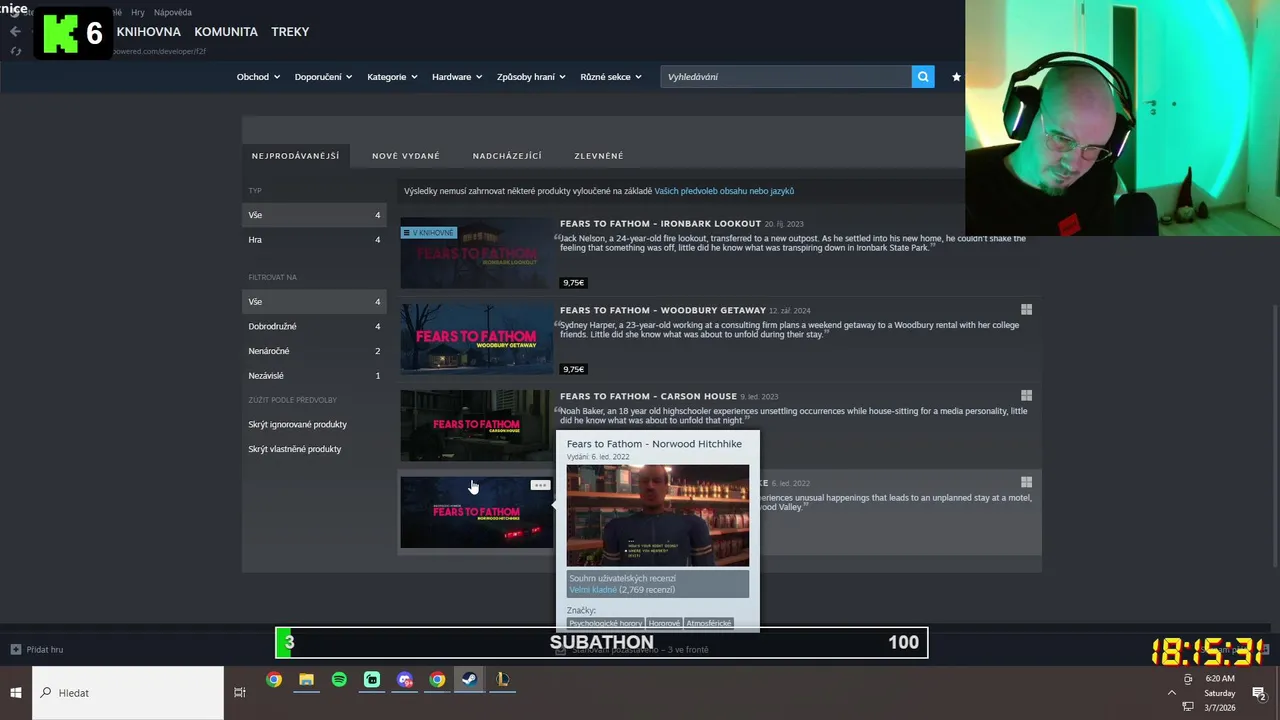Switch to the Nadcházející tab
This screenshot has height=720, width=1280.
(x=507, y=156)
